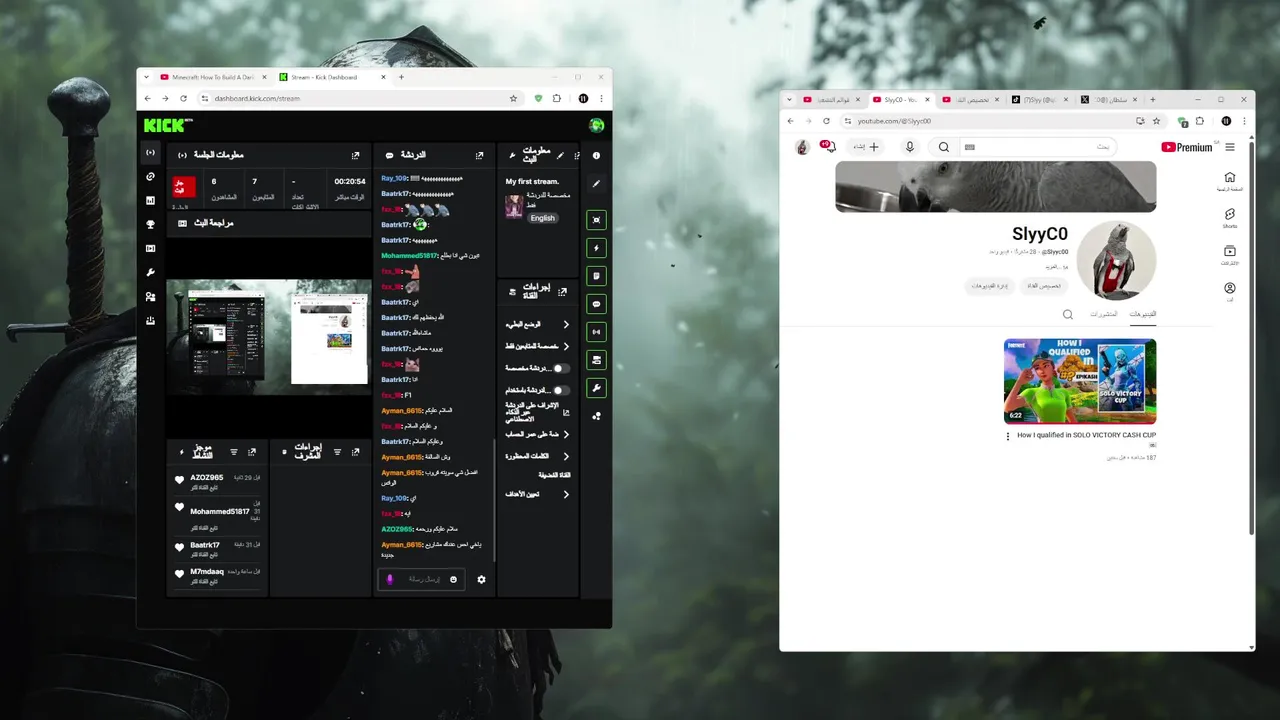Click the Kick stream preview thumbnail
Image resolution: width=1280 pixels, height=720 pixels.
click(x=269, y=338)
